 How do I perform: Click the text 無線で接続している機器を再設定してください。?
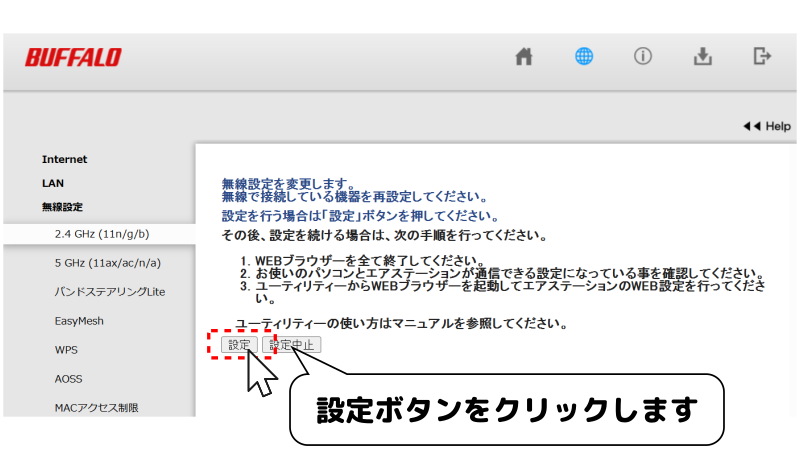coord(356,196)
